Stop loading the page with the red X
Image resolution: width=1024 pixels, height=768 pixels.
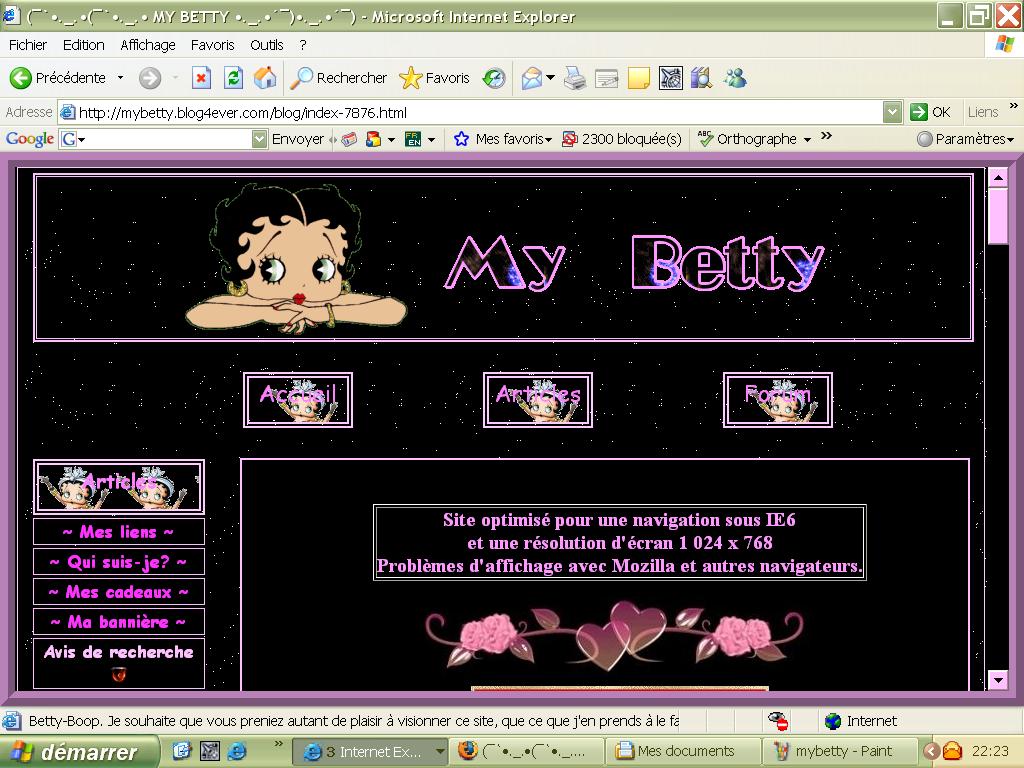pos(201,78)
